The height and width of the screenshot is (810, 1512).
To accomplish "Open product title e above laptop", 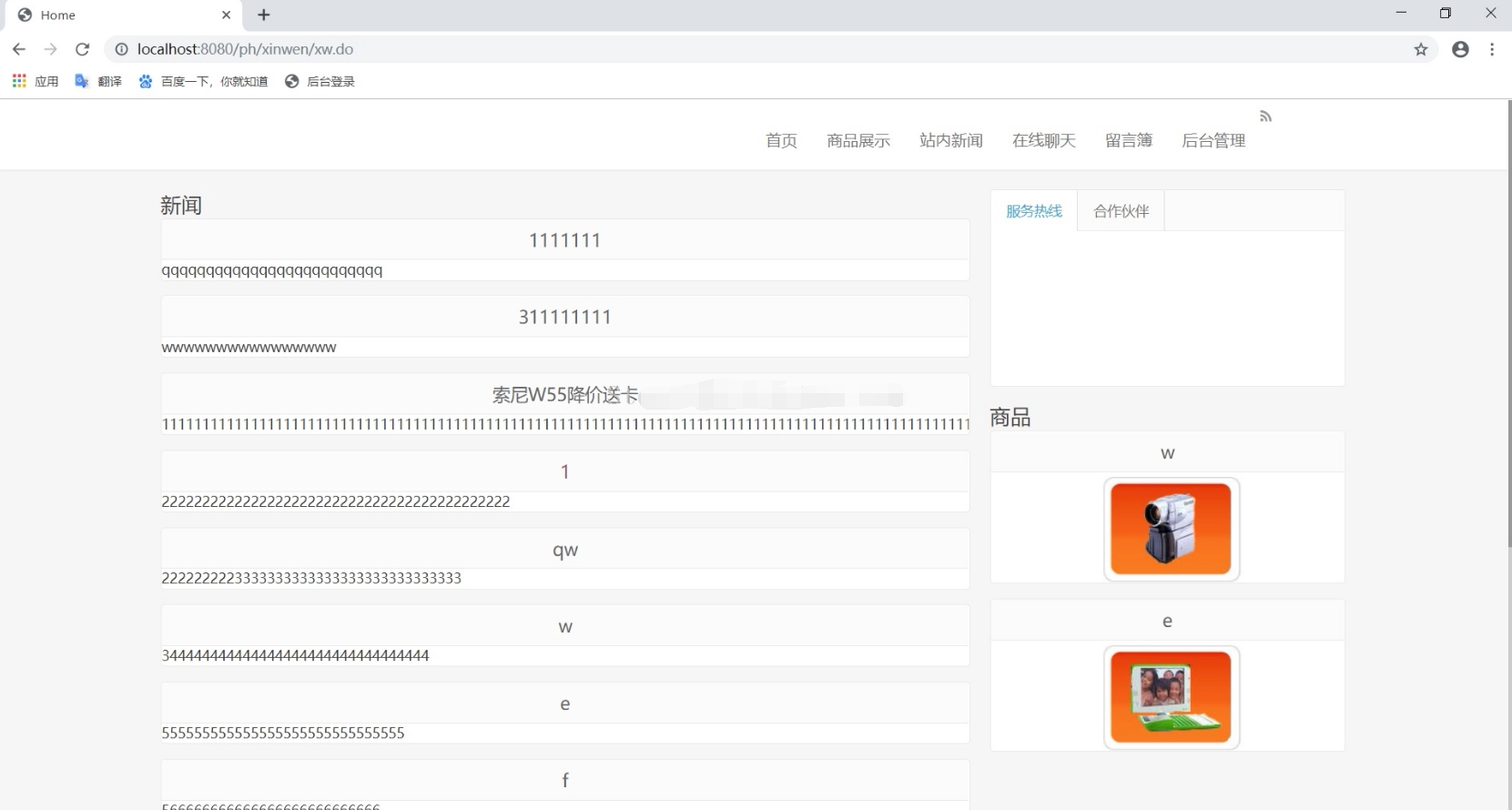I will click(1168, 622).
